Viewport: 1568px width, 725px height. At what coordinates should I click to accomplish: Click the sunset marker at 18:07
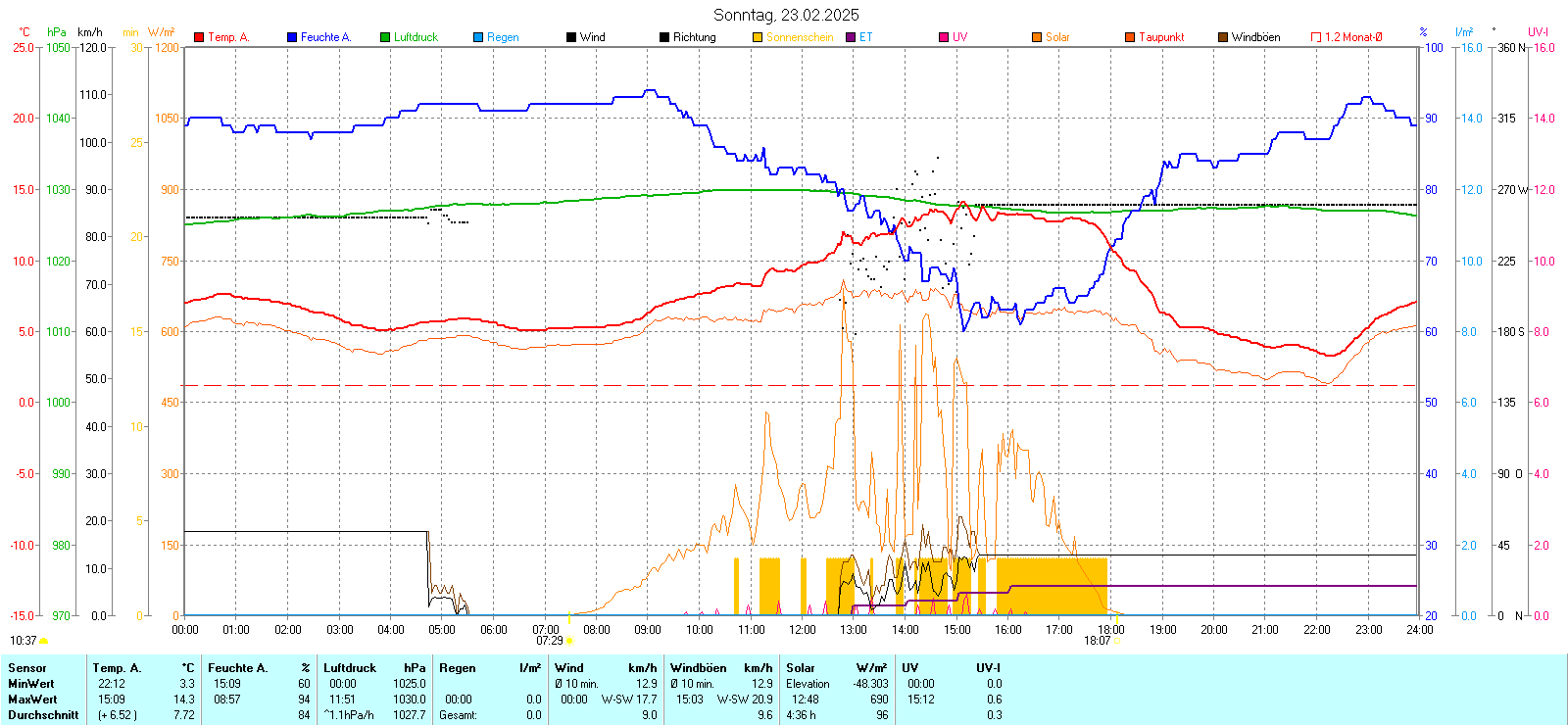pyautogui.click(x=1117, y=641)
